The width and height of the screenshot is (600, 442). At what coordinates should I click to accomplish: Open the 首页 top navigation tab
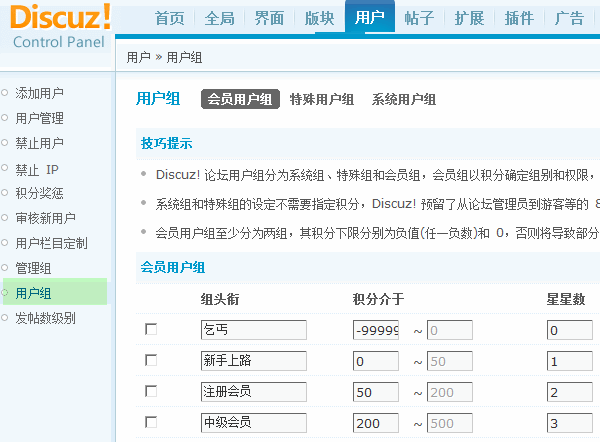click(169, 19)
